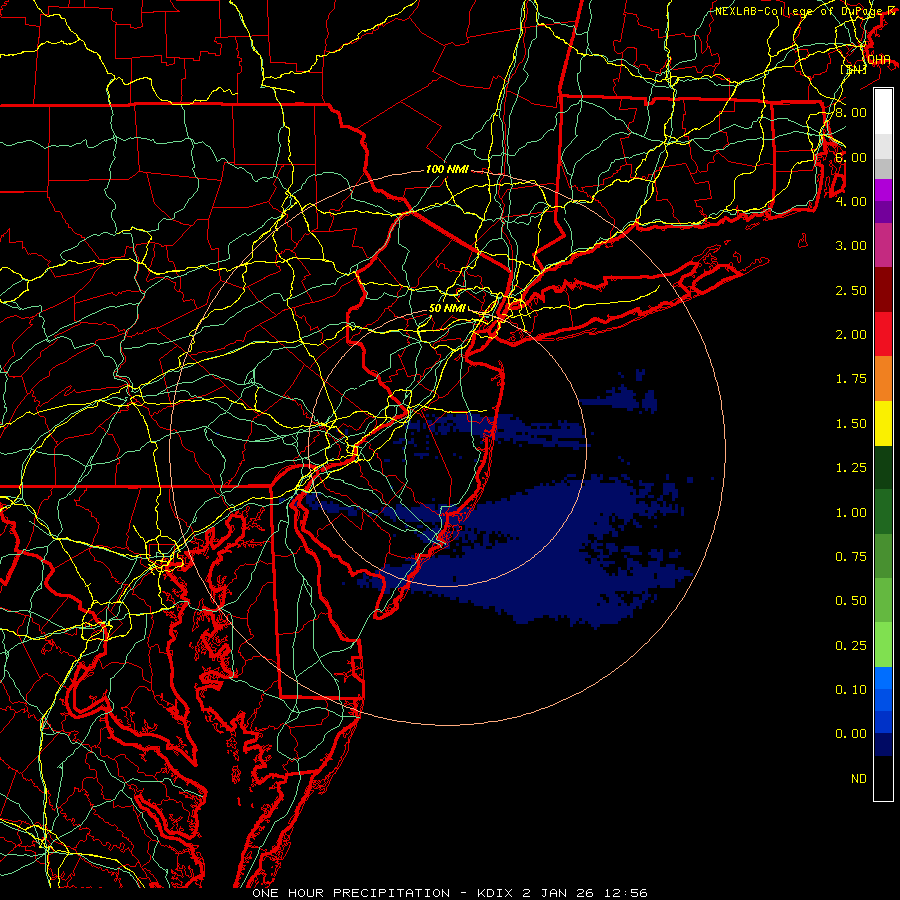Click the darkest green swatch beside 1.25
The width and height of the screenshot is (900, 900).
(x=883, y=468)
